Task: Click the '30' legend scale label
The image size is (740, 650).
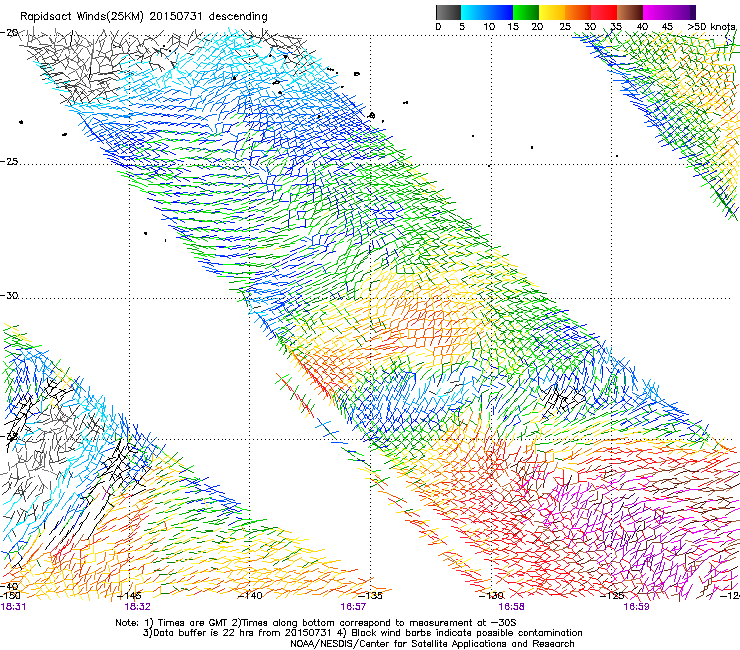Action: (x=590, y=27)
